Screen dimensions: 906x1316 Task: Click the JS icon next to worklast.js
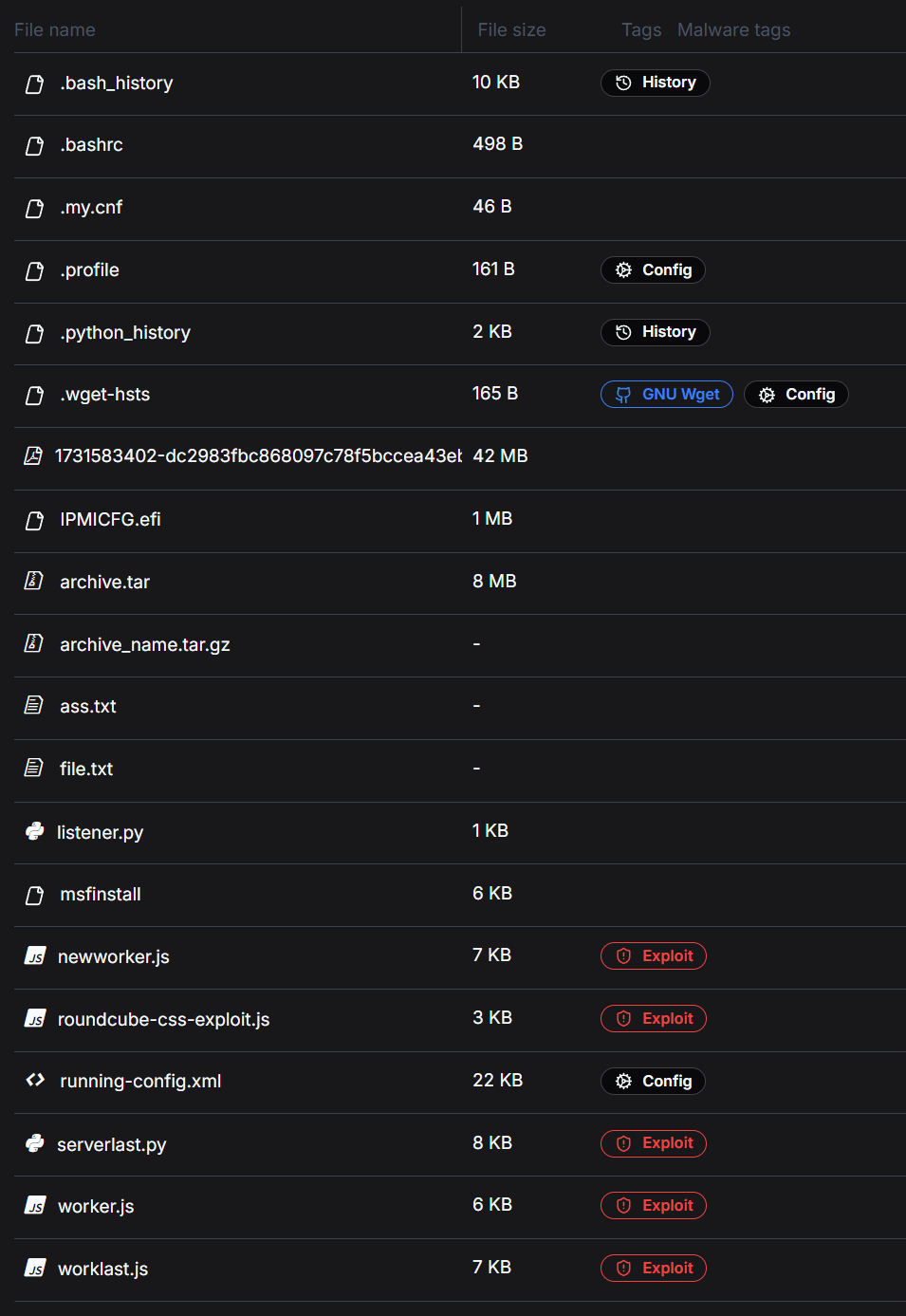(35, 1269)
